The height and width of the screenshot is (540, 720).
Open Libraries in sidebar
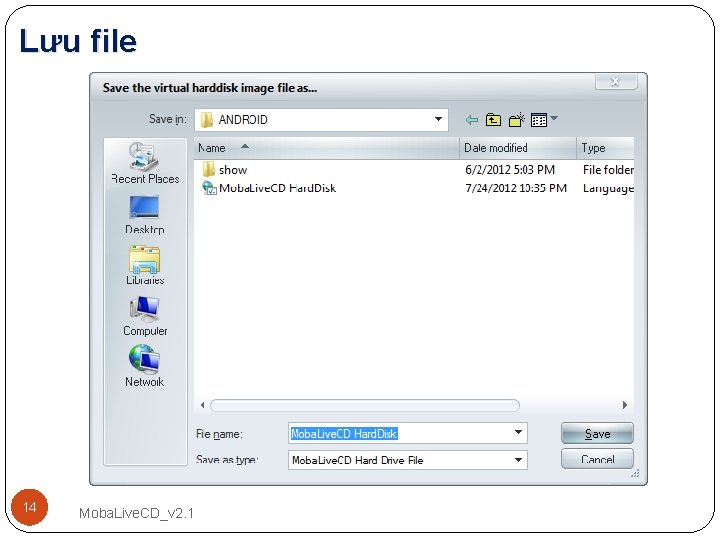pos(145,265)
